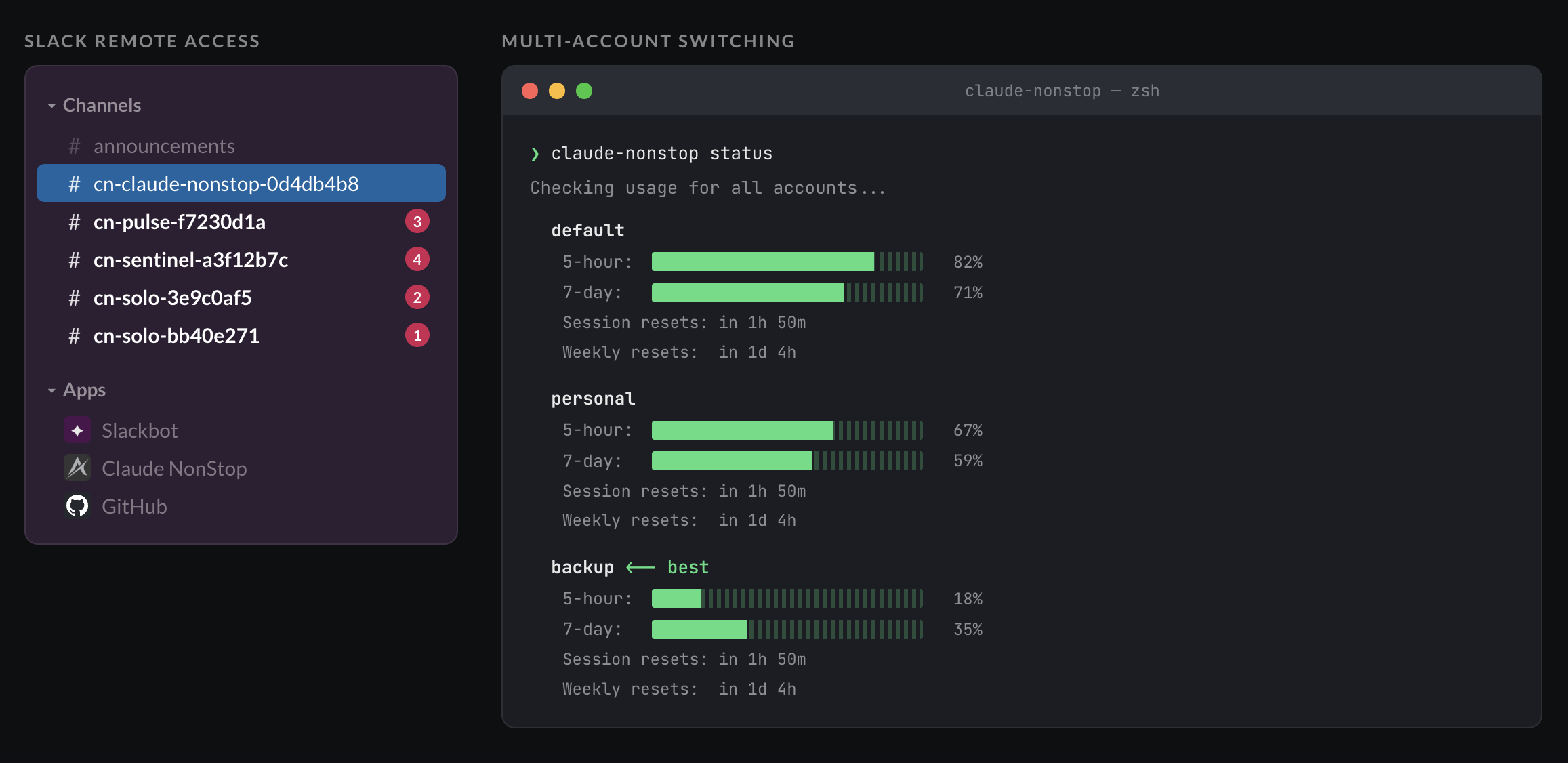
Task: Click the Checking usage for all accounts line
Action: pyautogui.click(x=707, y=188)
